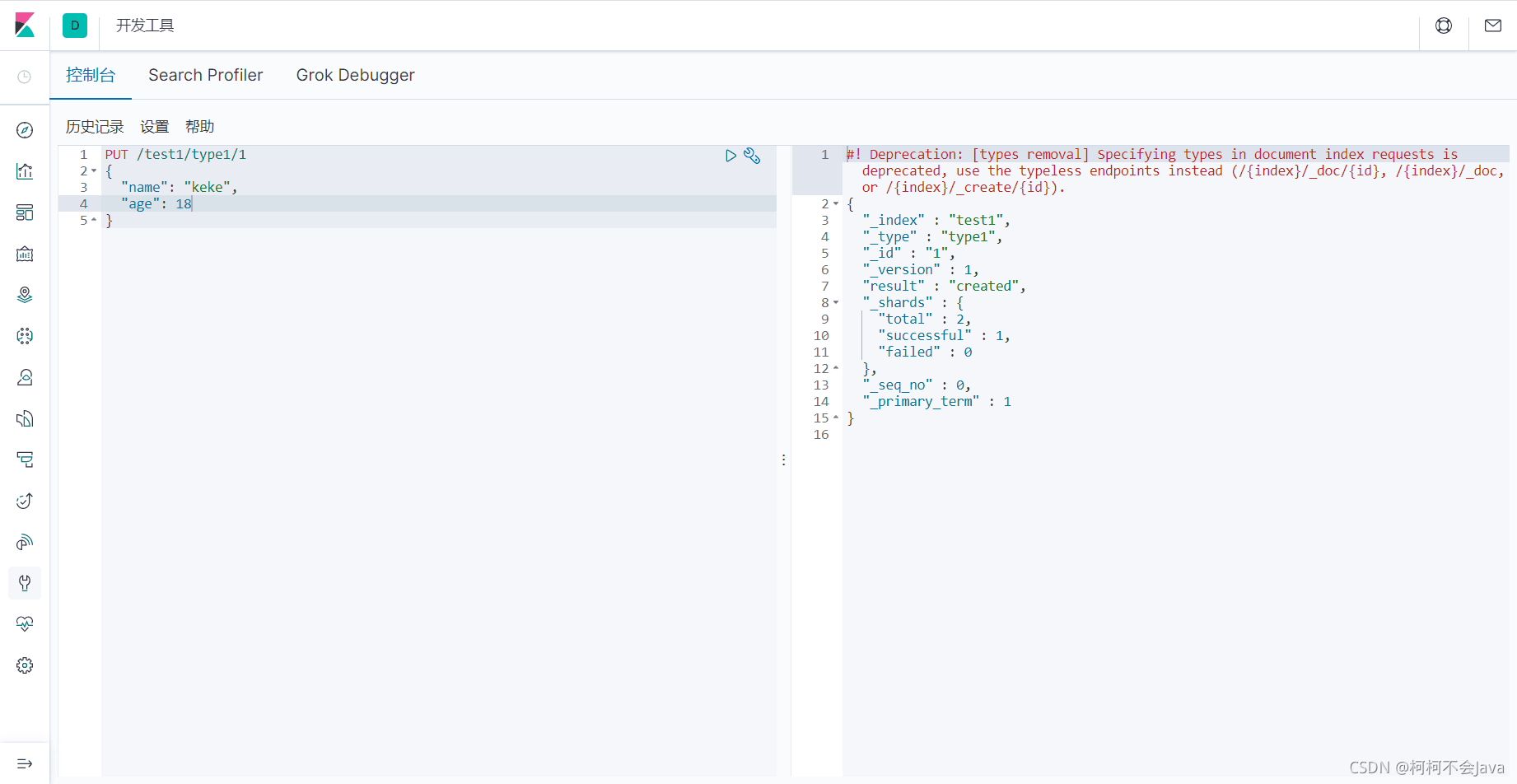Click the deprecation warning text
Screen dimensions: 1517x784
tap(1176, 170)
